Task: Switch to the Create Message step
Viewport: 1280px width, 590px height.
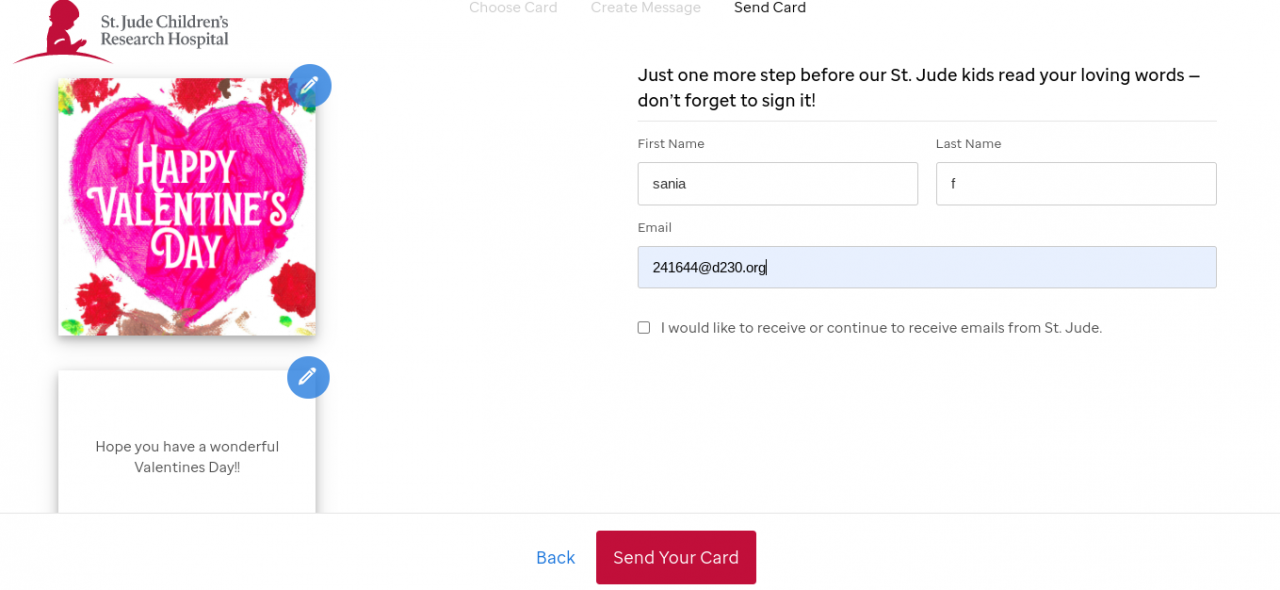Action: click(645, 8)
